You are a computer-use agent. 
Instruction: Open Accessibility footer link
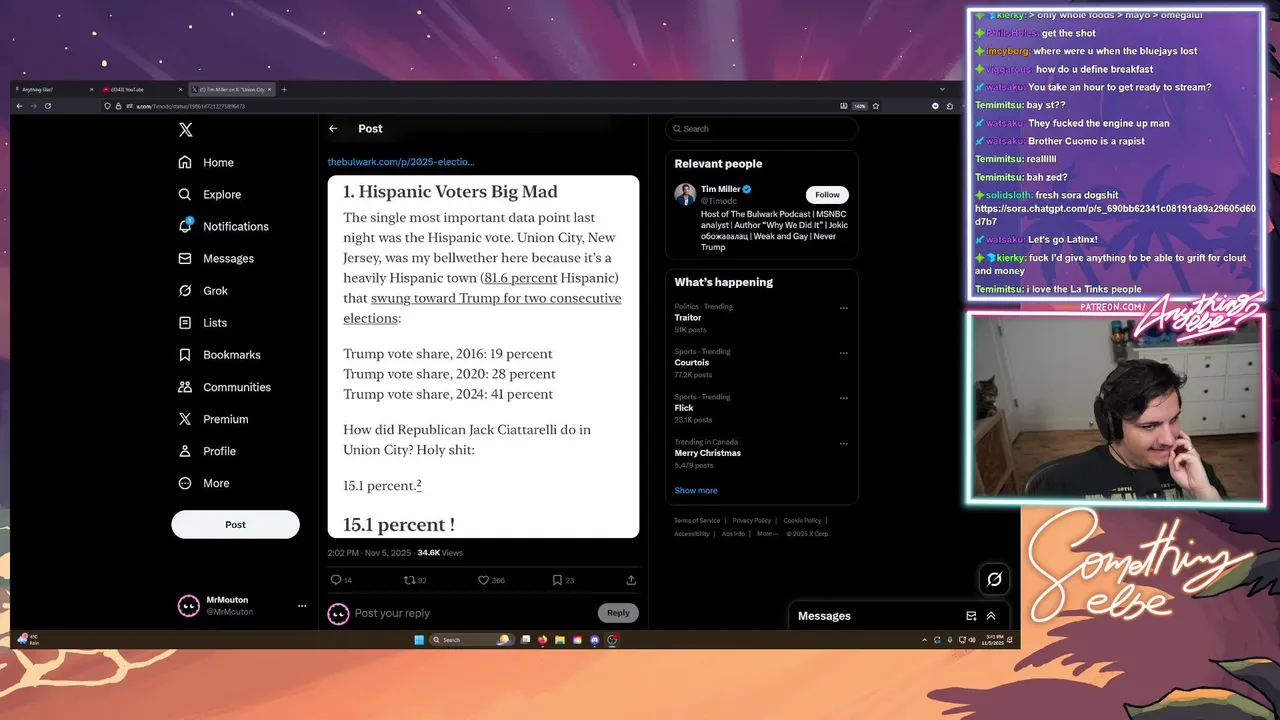point(692,533)
